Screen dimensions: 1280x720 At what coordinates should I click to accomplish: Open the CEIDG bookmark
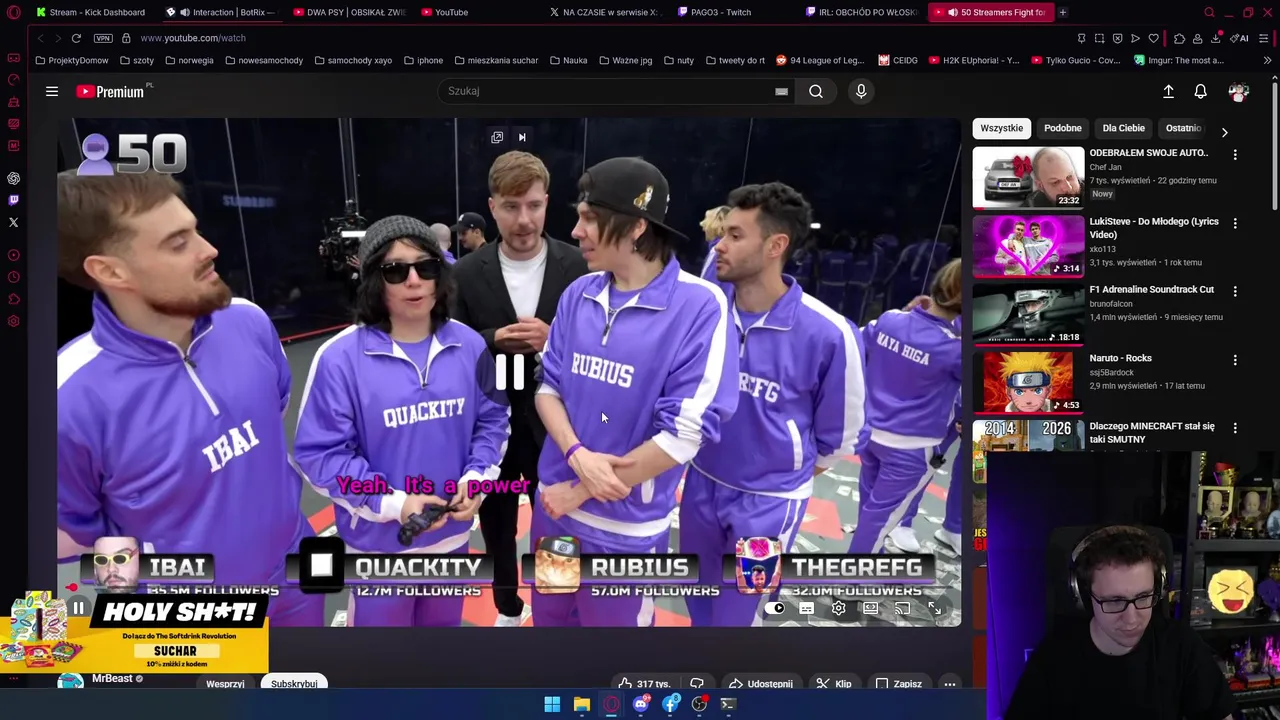click(x=898, y=60)
